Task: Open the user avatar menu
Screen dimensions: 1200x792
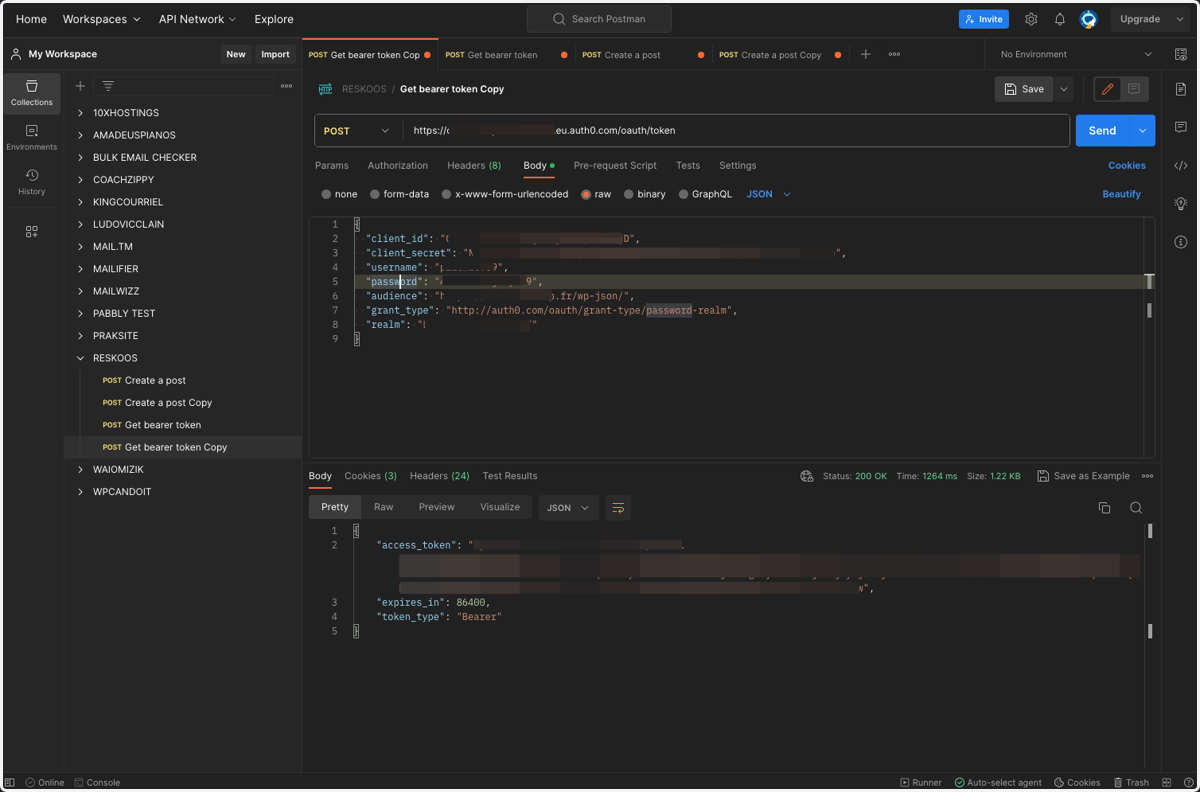Action: 1089,19
